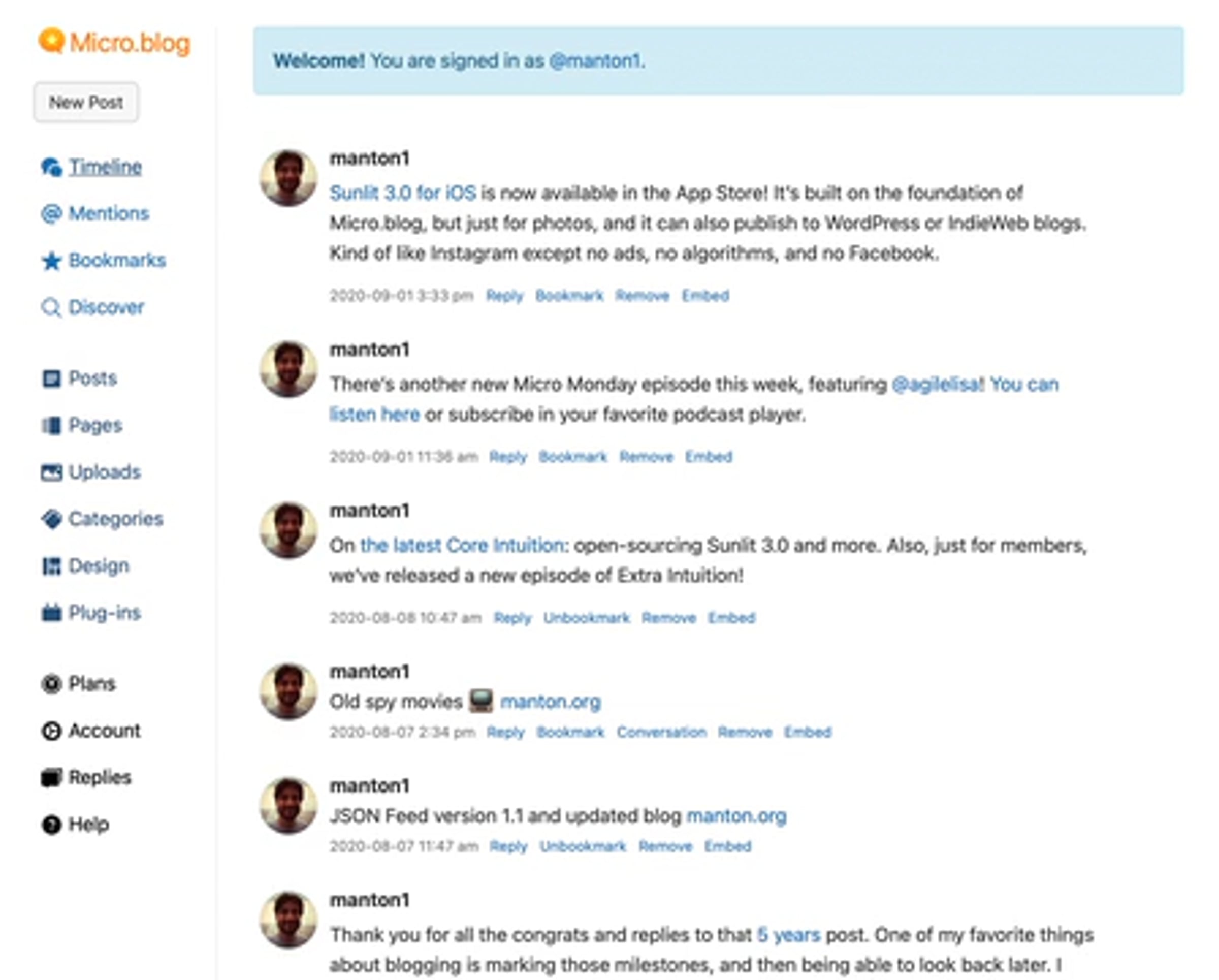Bookmark the Sunlit 3.0 post
Screen dimensions: 1219x980
(569, 296)
